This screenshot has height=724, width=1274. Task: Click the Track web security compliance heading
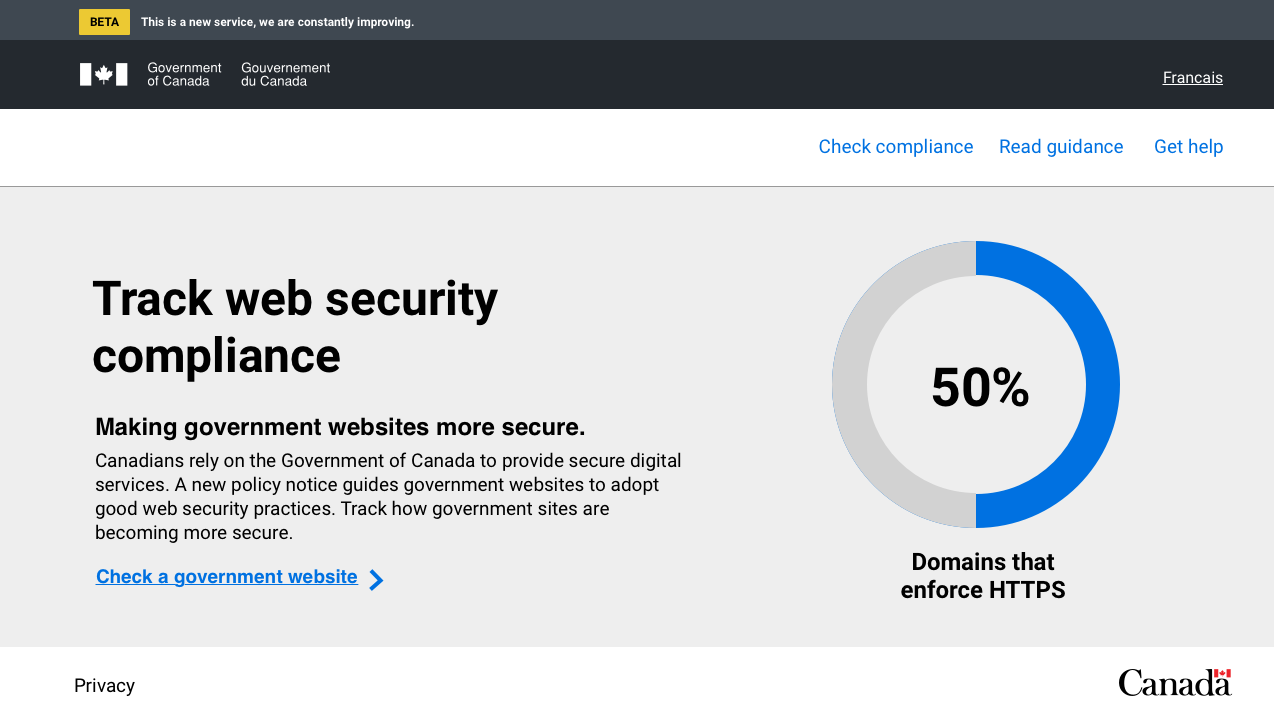[x=295, y=327]
